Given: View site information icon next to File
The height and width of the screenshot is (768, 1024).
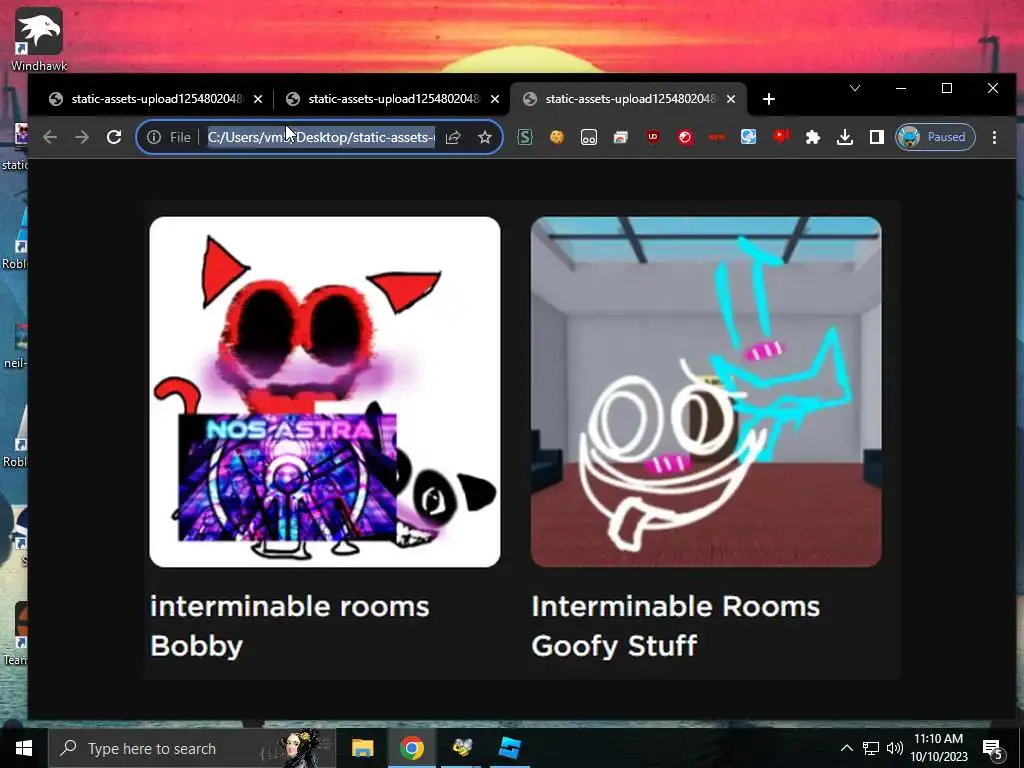Looking at the screenshot, I should click(x=154, y=137).
